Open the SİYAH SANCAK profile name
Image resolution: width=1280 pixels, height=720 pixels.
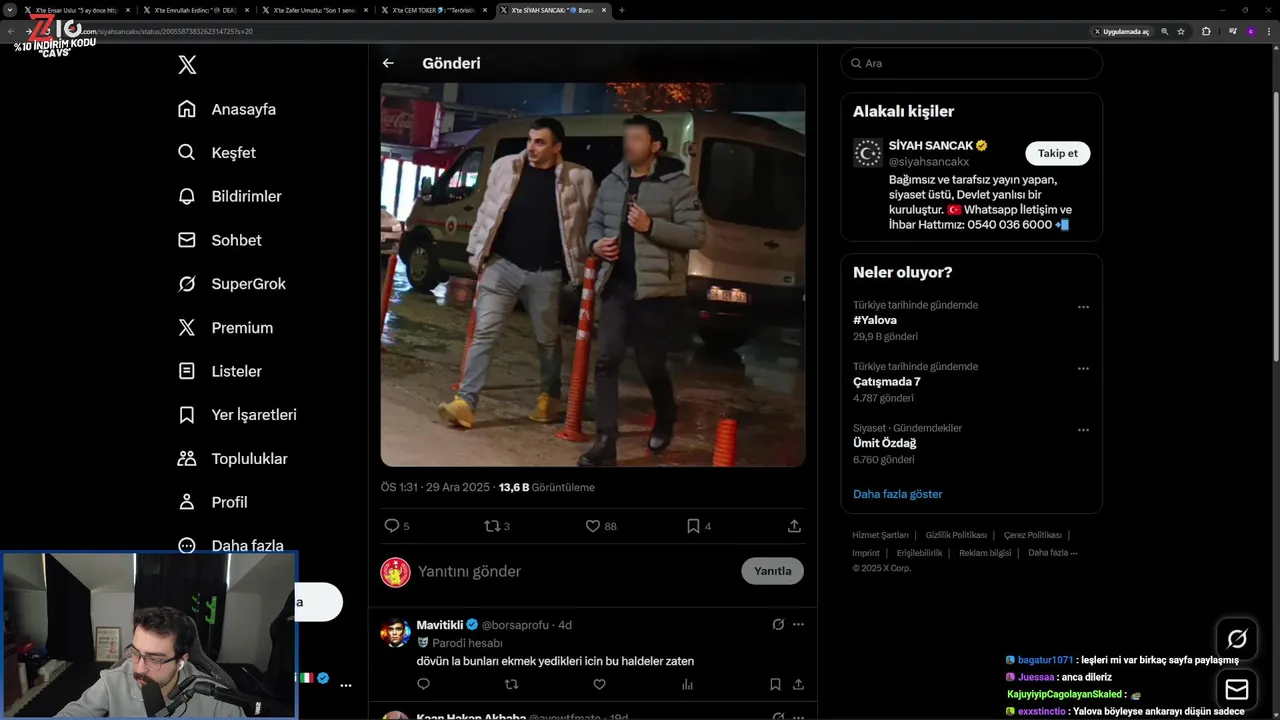[931, 146]
